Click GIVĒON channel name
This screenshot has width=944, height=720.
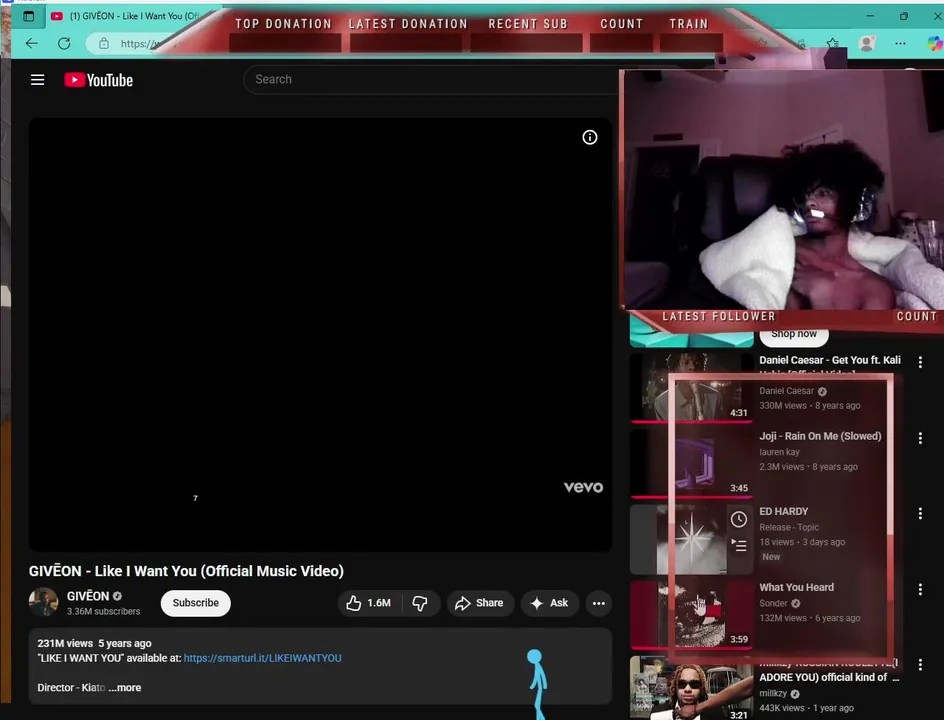point(88,596)
